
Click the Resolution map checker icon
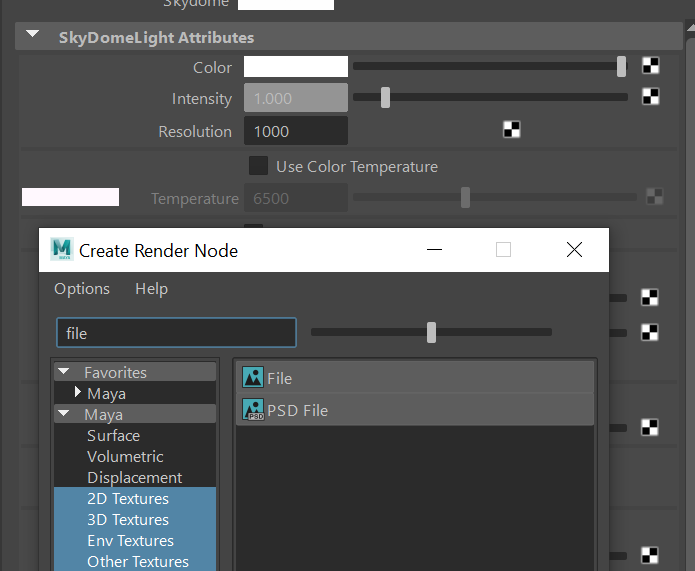point(511,130)
